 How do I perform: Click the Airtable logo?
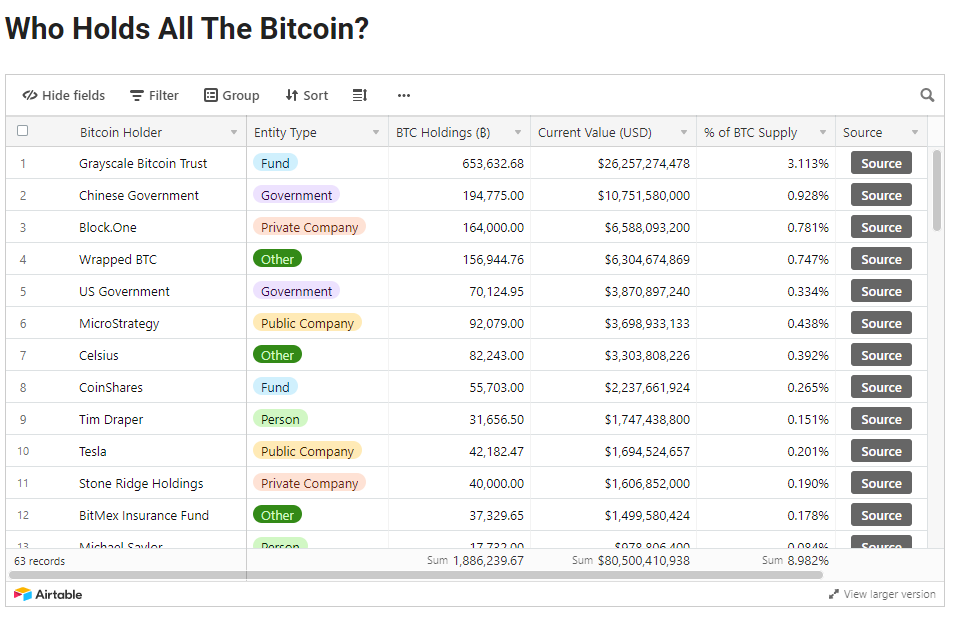click(48, 594)
